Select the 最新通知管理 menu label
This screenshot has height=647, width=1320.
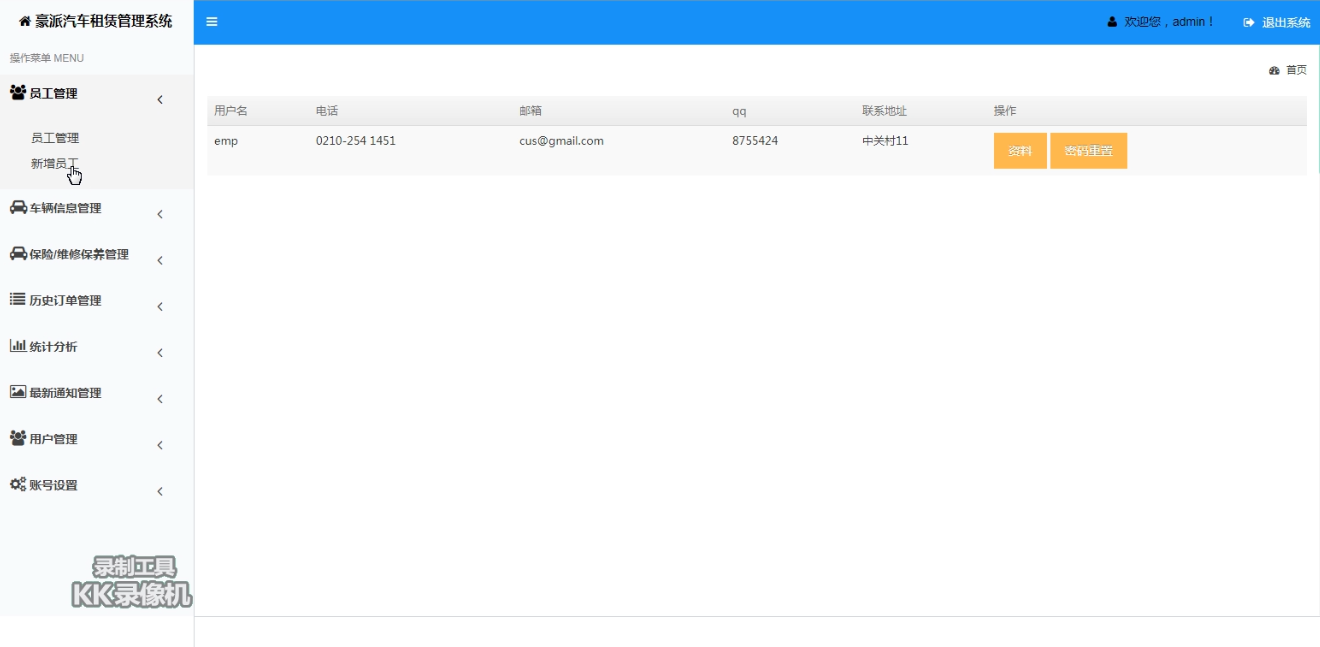pyautogui.click(x=66, y=393)
